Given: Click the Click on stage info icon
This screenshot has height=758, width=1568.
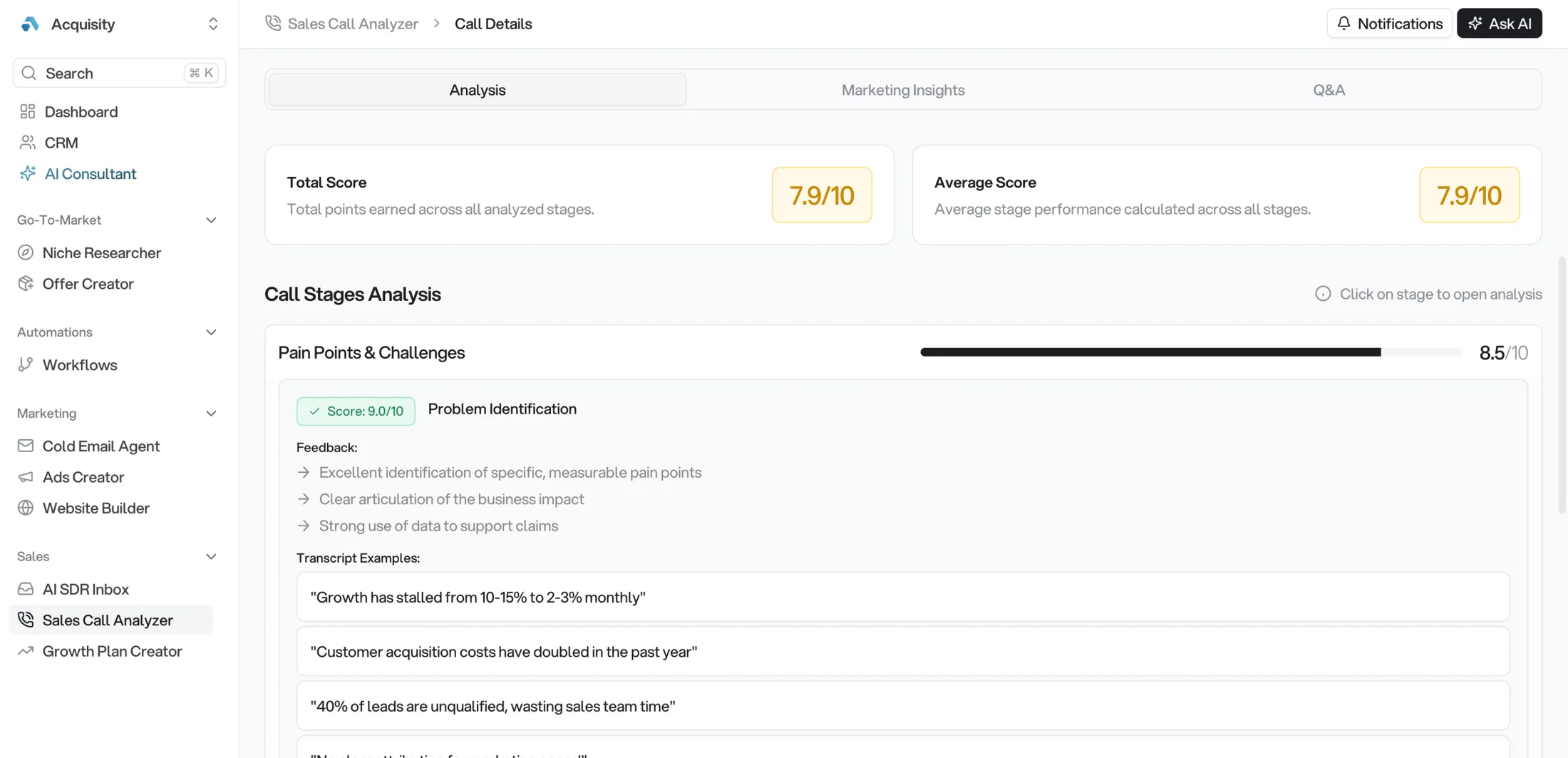Looking at the screenshot, I should tap(1324, 293).
